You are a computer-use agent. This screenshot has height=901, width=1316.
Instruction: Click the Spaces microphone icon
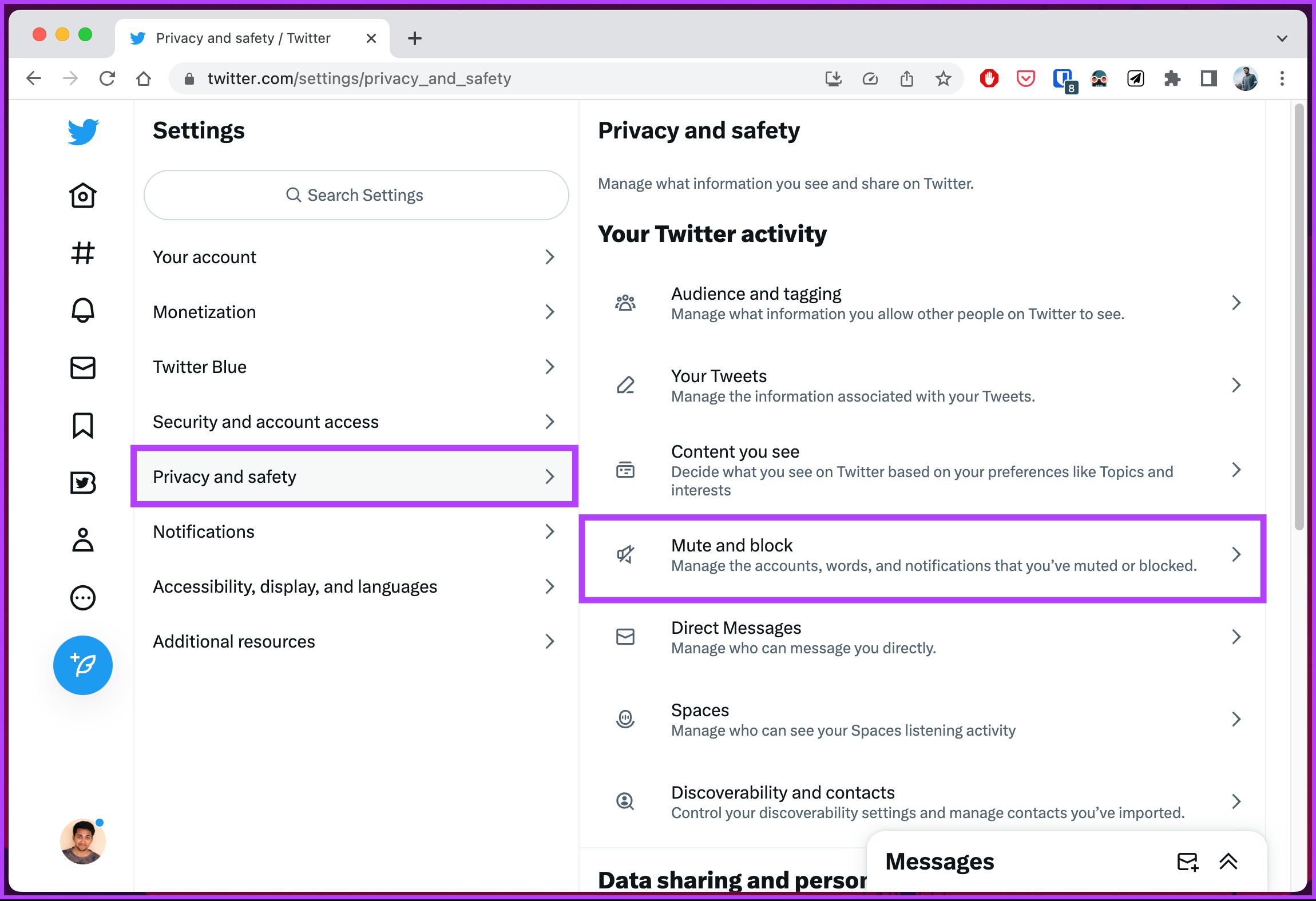(x=625, y=719)
